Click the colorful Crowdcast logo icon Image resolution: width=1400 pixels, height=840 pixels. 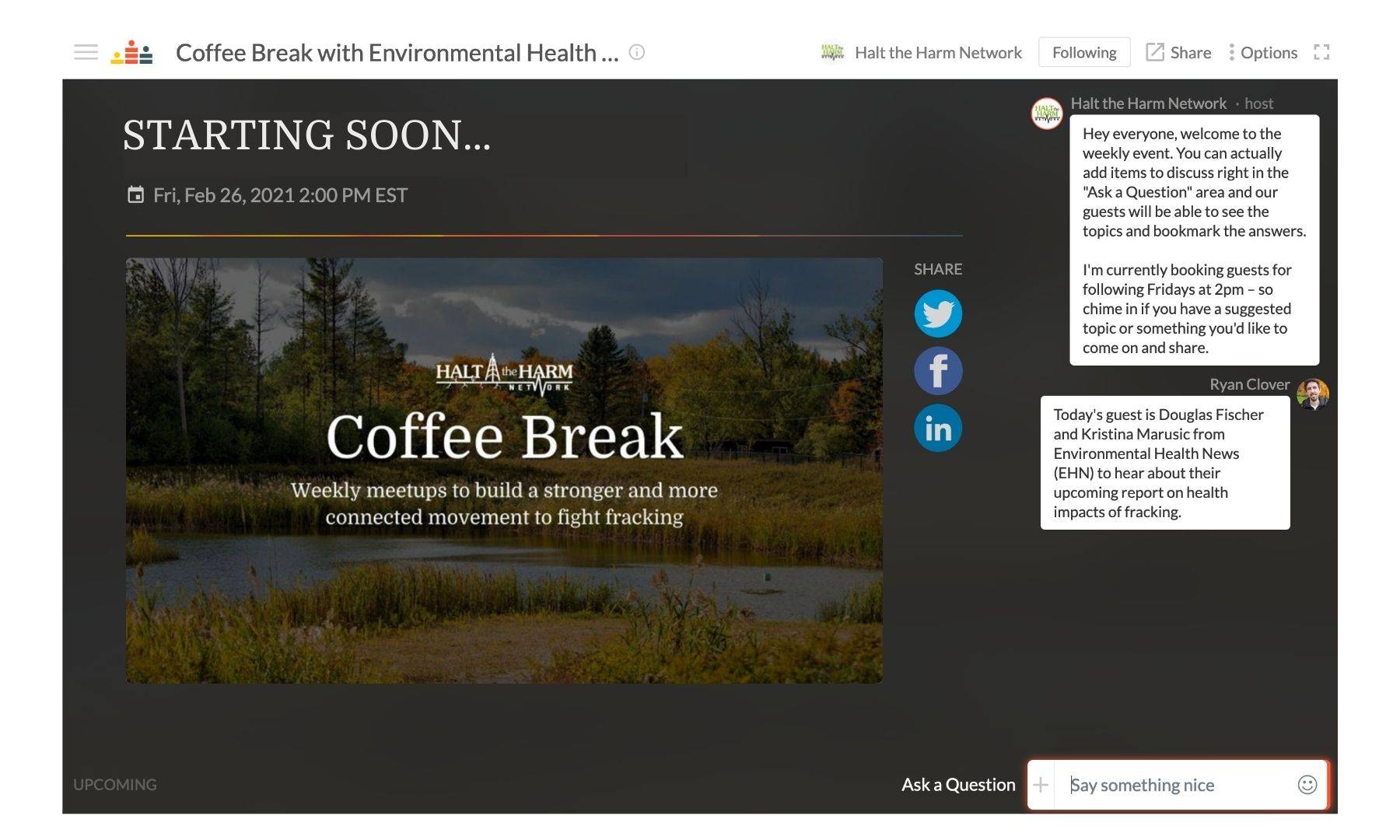click(131, 52)
